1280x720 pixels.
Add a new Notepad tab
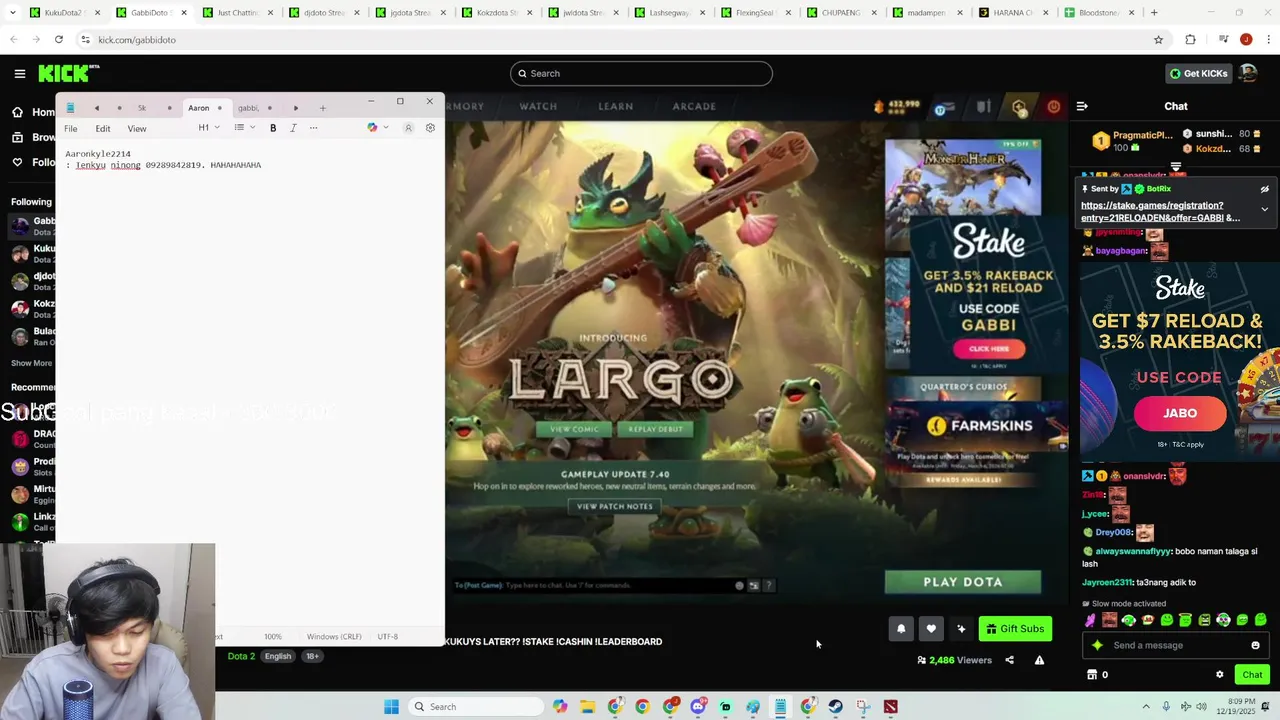coord(322,108)
